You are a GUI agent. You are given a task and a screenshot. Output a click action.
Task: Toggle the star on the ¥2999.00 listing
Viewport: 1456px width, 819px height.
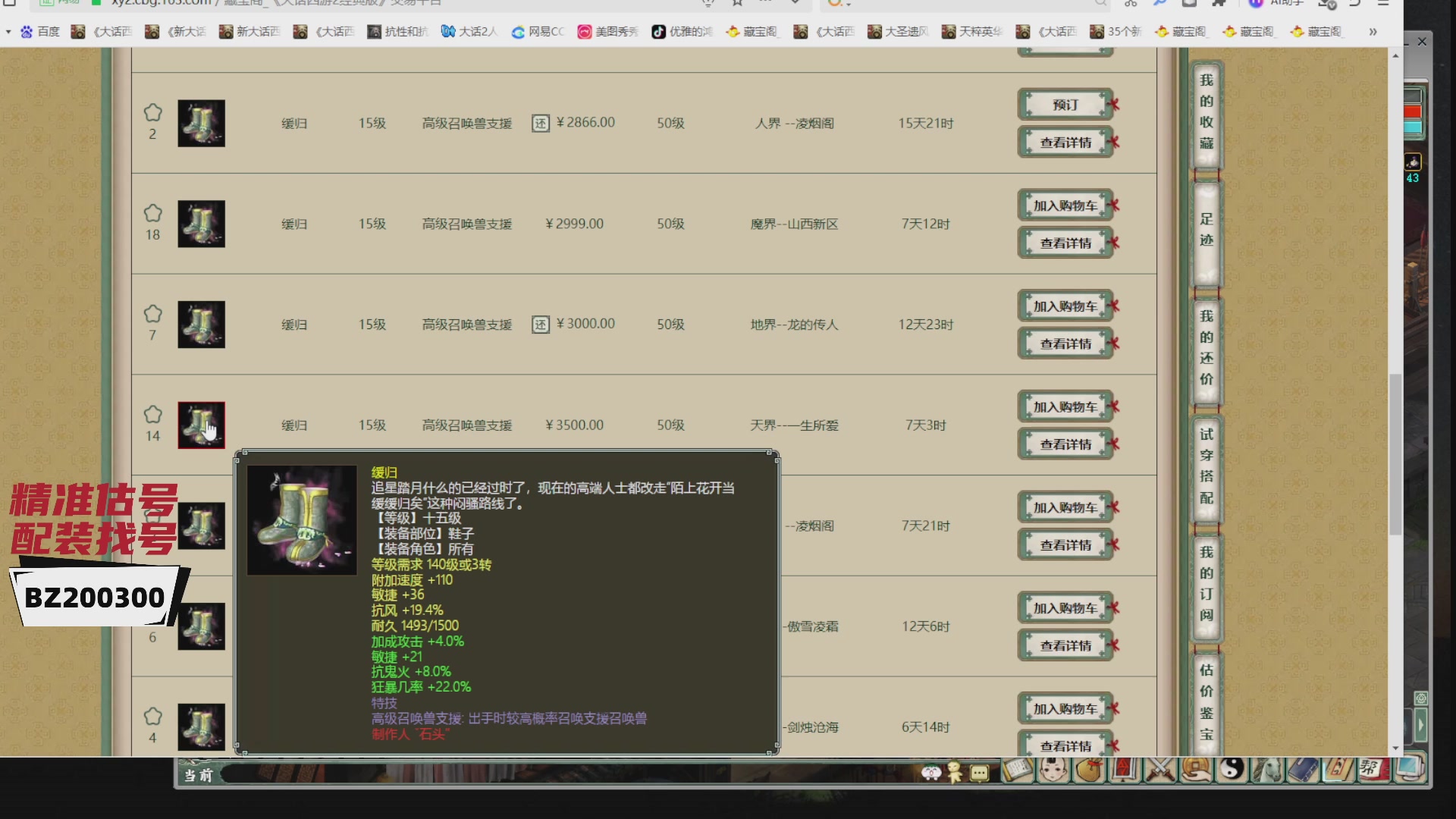click(153, 212)
